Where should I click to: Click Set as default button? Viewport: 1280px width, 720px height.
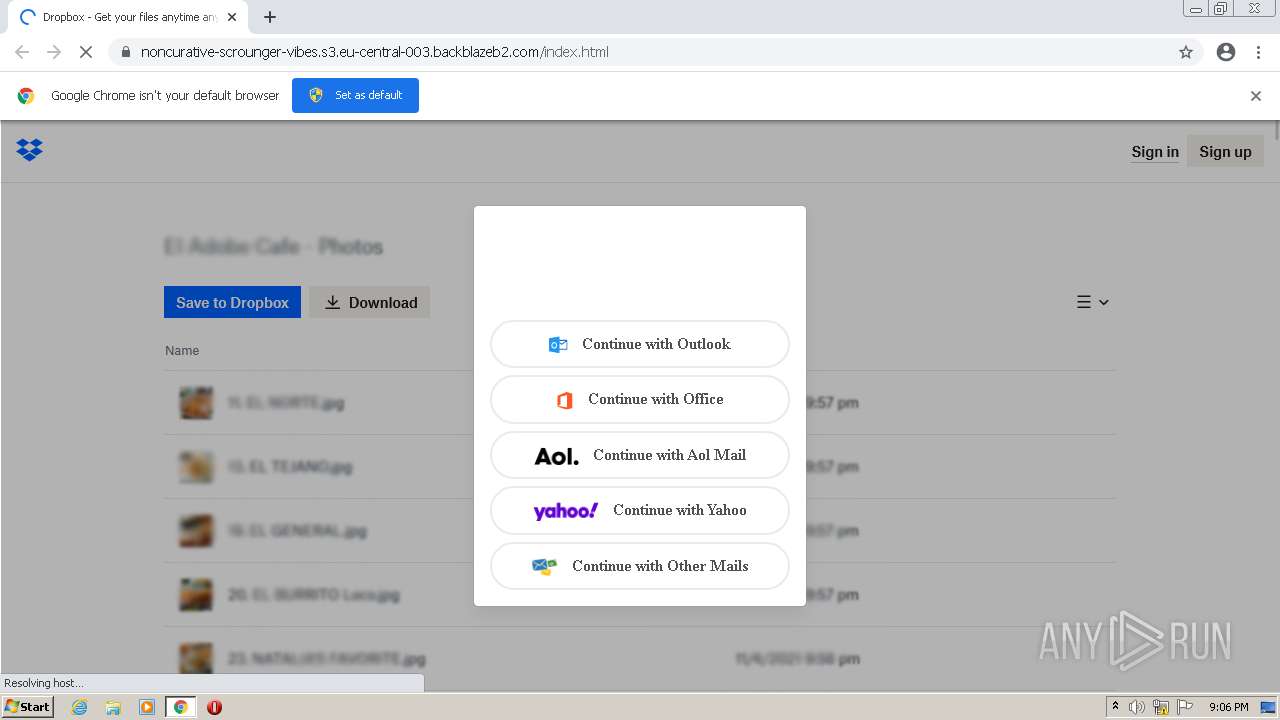coord(355,95)
